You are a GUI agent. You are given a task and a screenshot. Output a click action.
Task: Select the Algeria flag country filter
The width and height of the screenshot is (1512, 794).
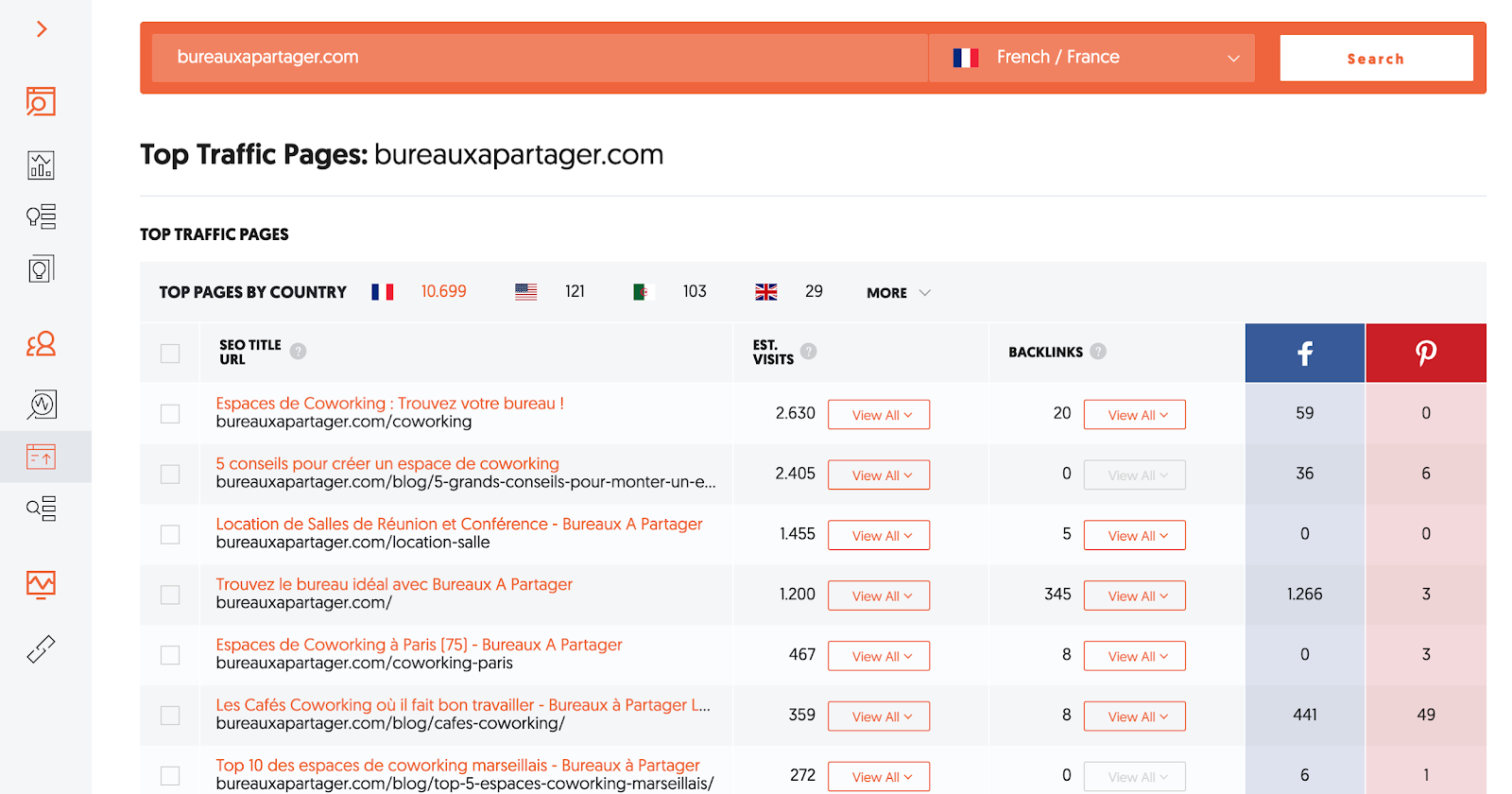644,292
